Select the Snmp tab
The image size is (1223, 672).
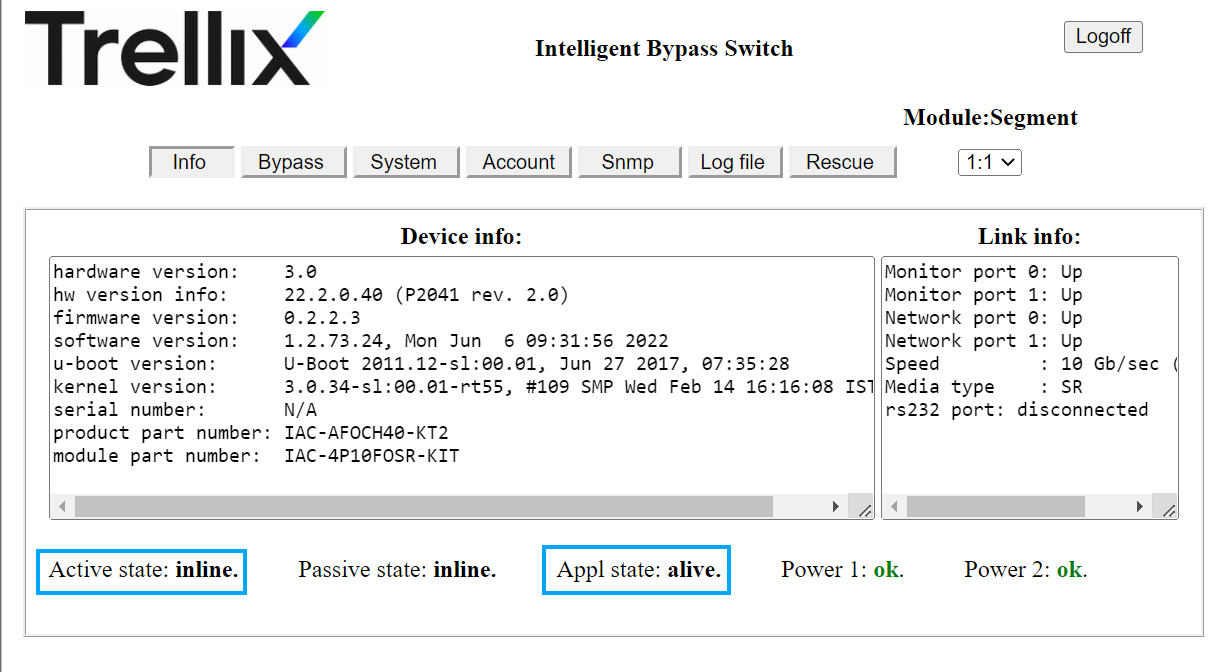point(629,162)
